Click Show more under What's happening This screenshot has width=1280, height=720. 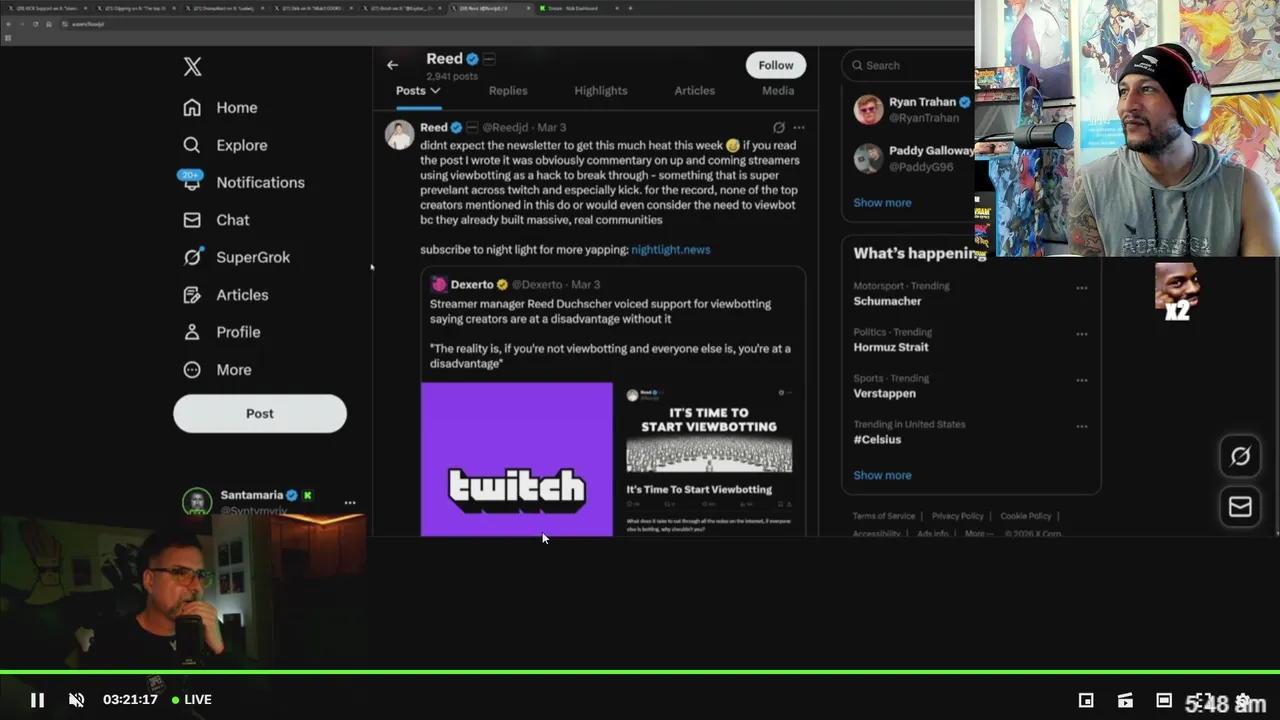pos(882,475)
